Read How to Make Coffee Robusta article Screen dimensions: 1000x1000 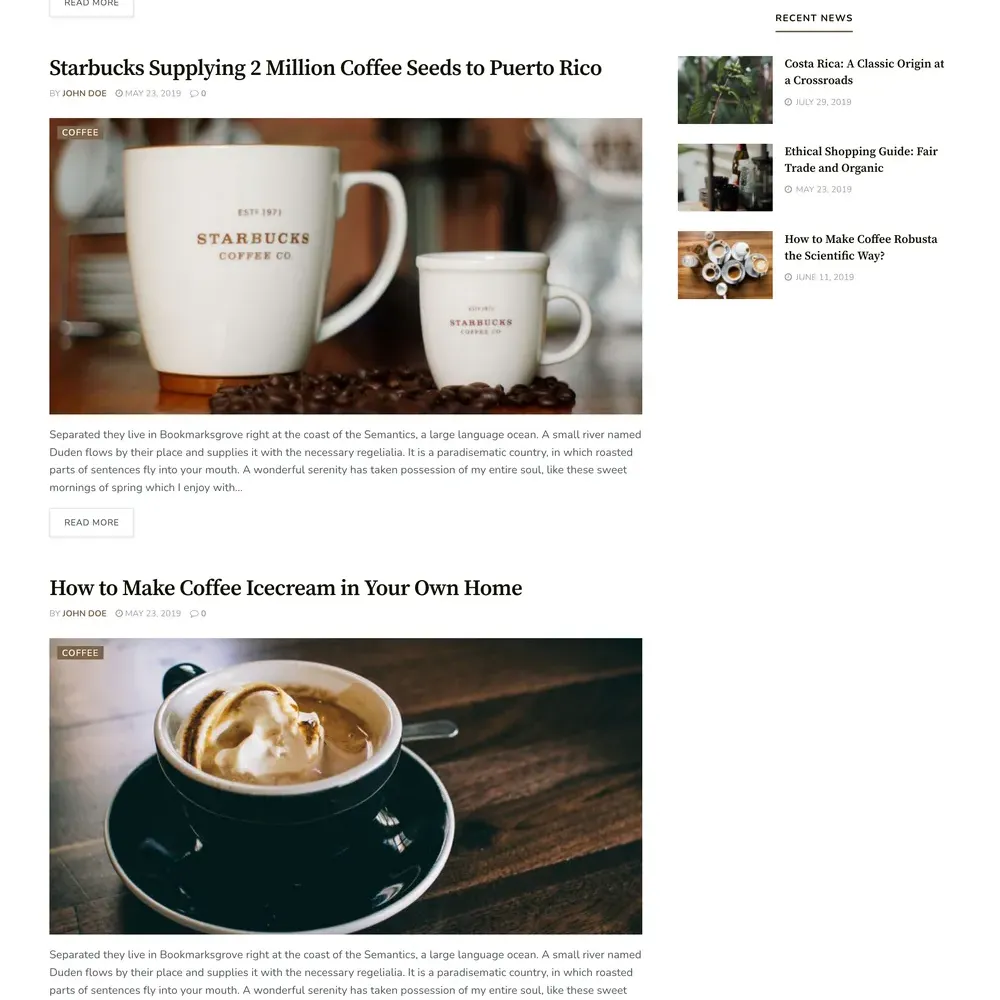(861, 247)
